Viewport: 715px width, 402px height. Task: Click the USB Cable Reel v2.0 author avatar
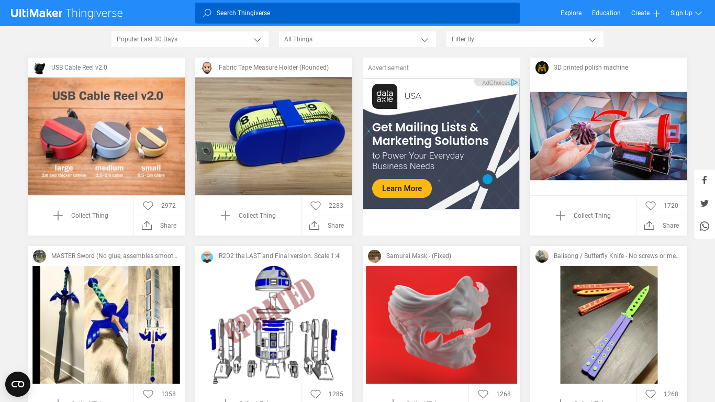click(40, 68)
